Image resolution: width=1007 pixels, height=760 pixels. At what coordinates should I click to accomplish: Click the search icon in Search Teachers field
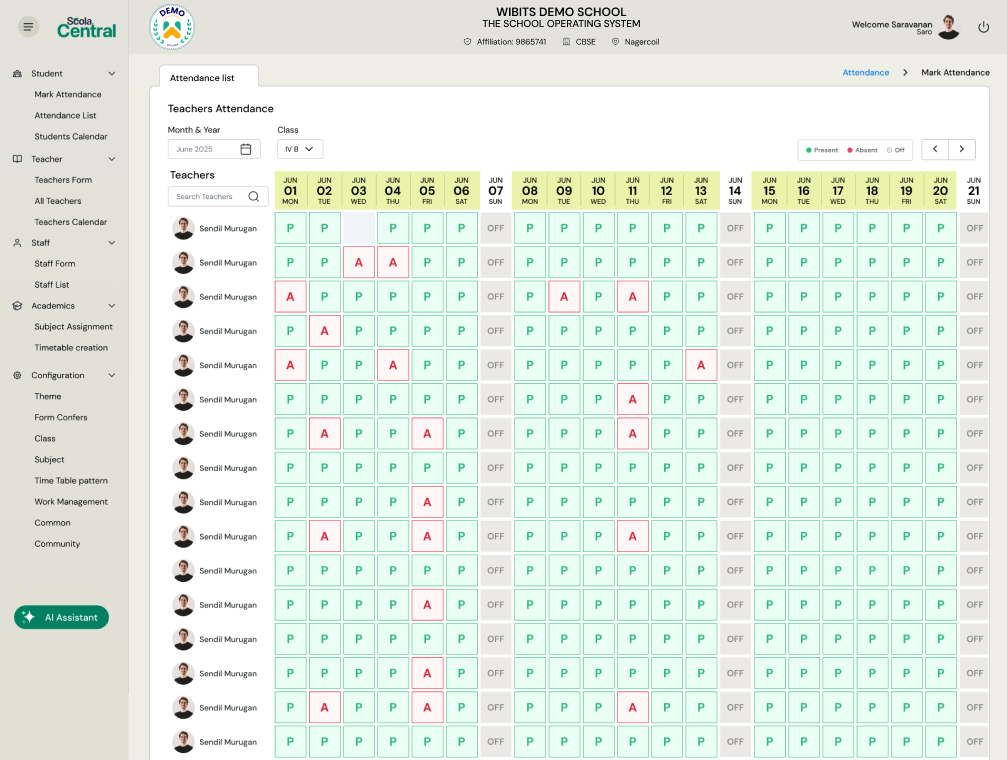point(252,196)
